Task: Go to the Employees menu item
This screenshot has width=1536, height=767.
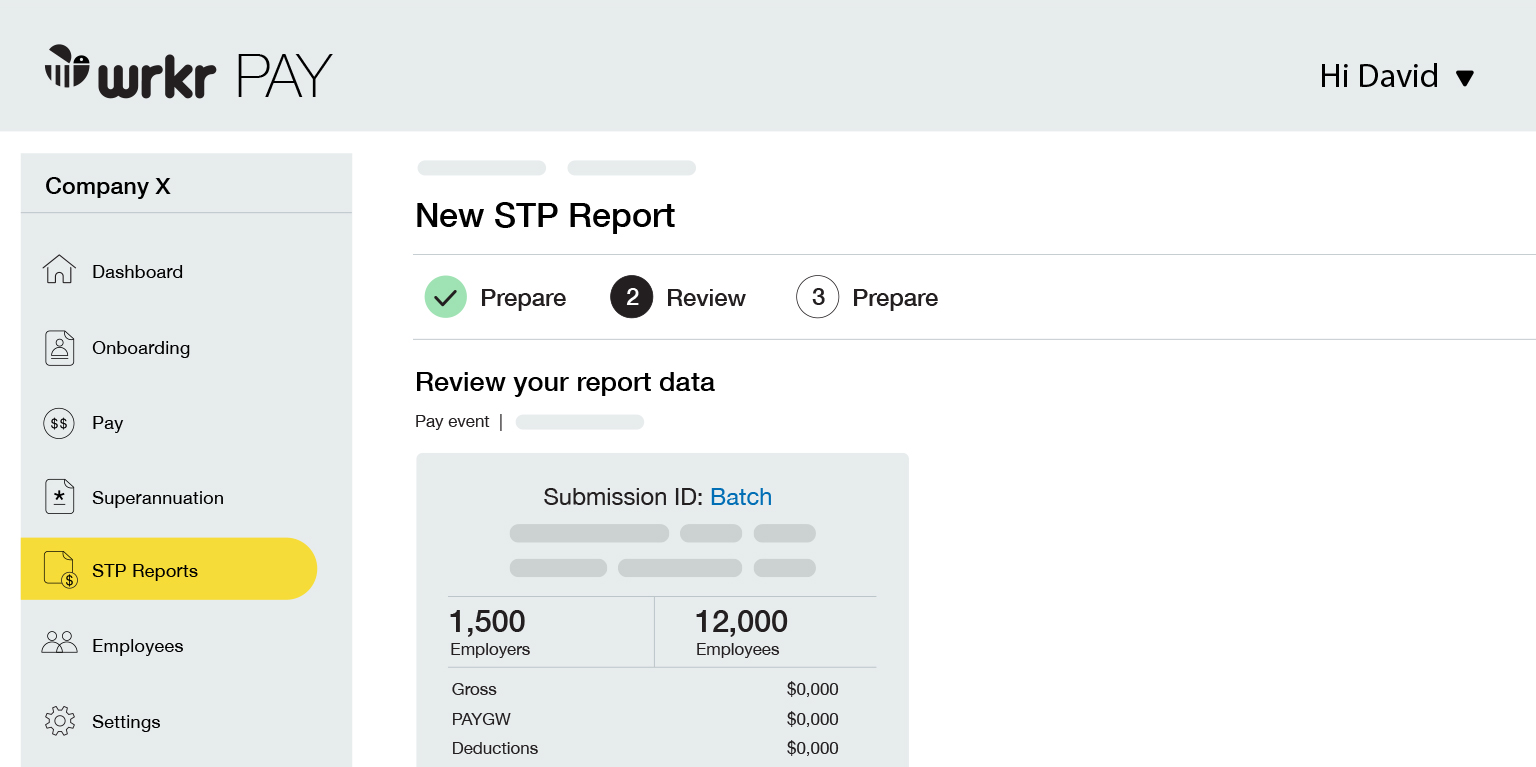Action: [x=137, y=646]
